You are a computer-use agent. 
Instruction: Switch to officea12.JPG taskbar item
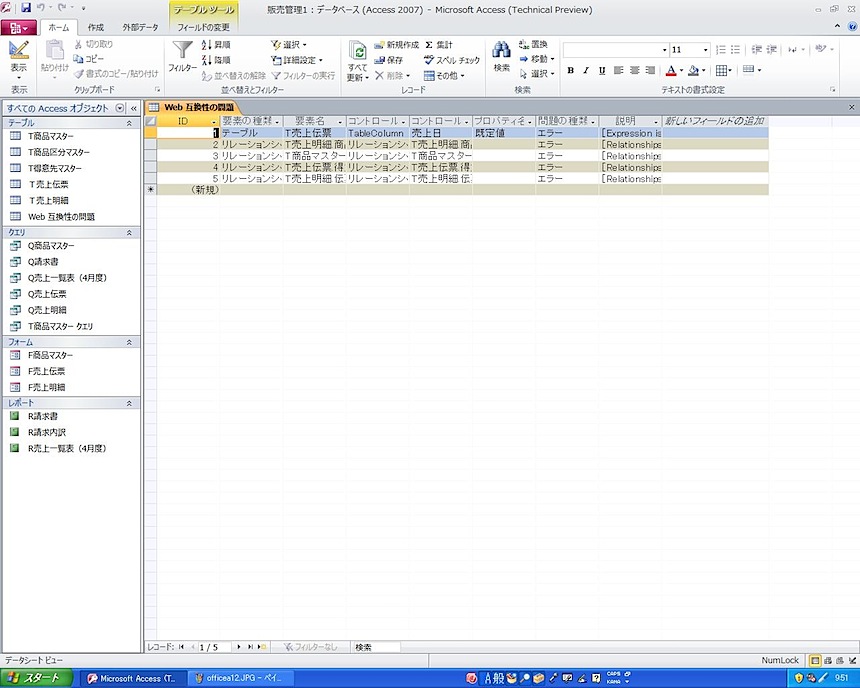pos(239,679)
